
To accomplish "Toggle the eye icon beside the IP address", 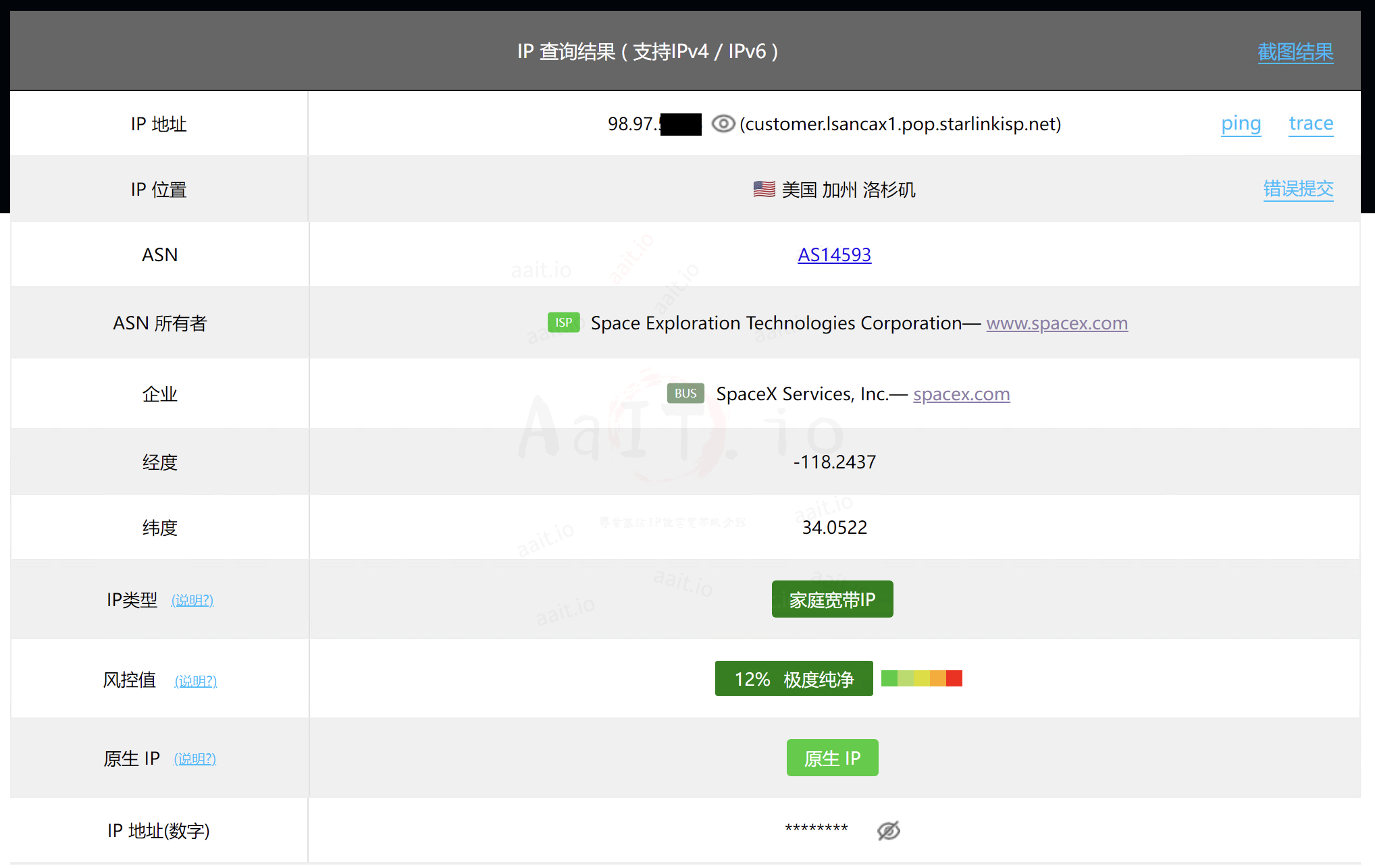I will 723,124.
